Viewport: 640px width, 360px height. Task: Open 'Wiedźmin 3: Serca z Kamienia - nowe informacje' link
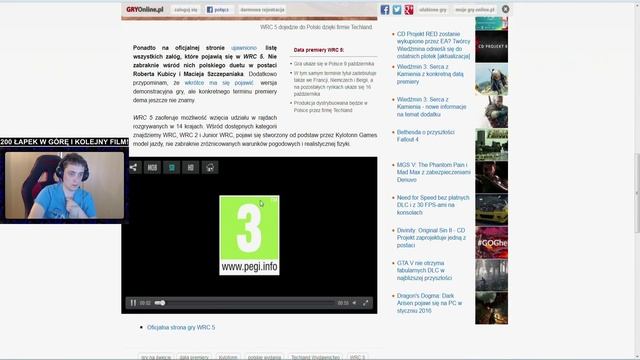point(431,107)
